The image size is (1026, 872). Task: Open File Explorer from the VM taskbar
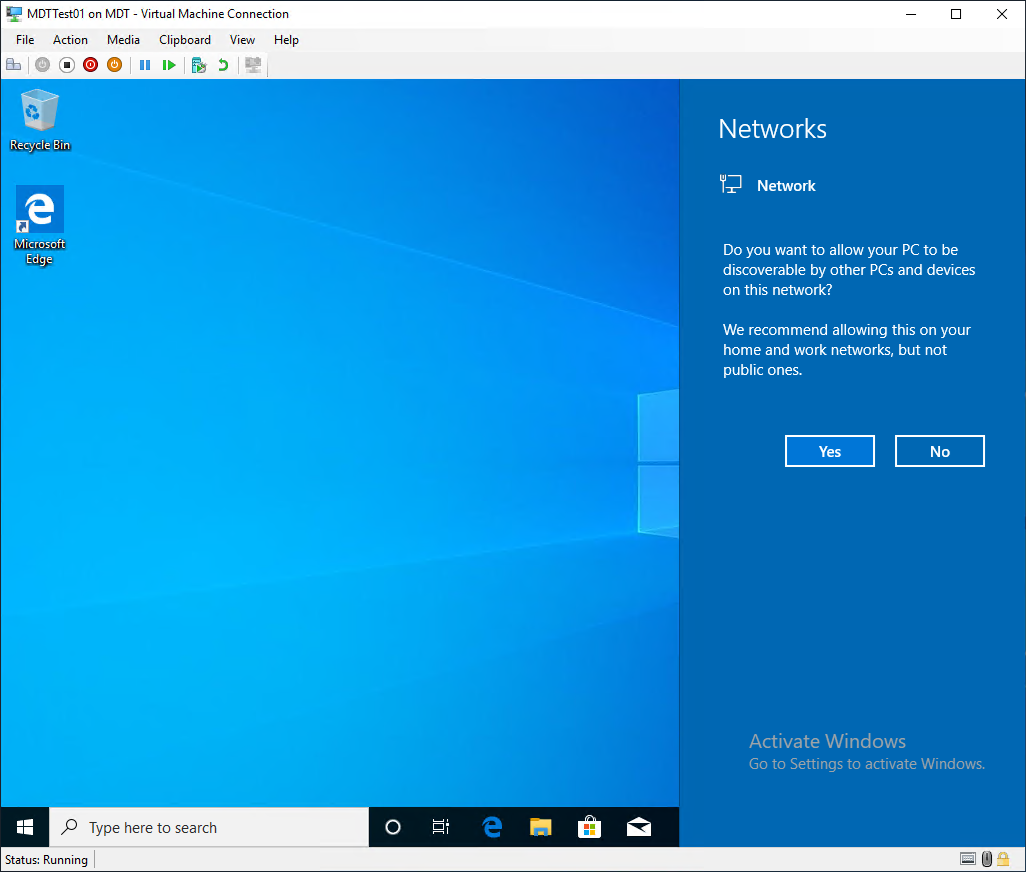tap(540, 827)
